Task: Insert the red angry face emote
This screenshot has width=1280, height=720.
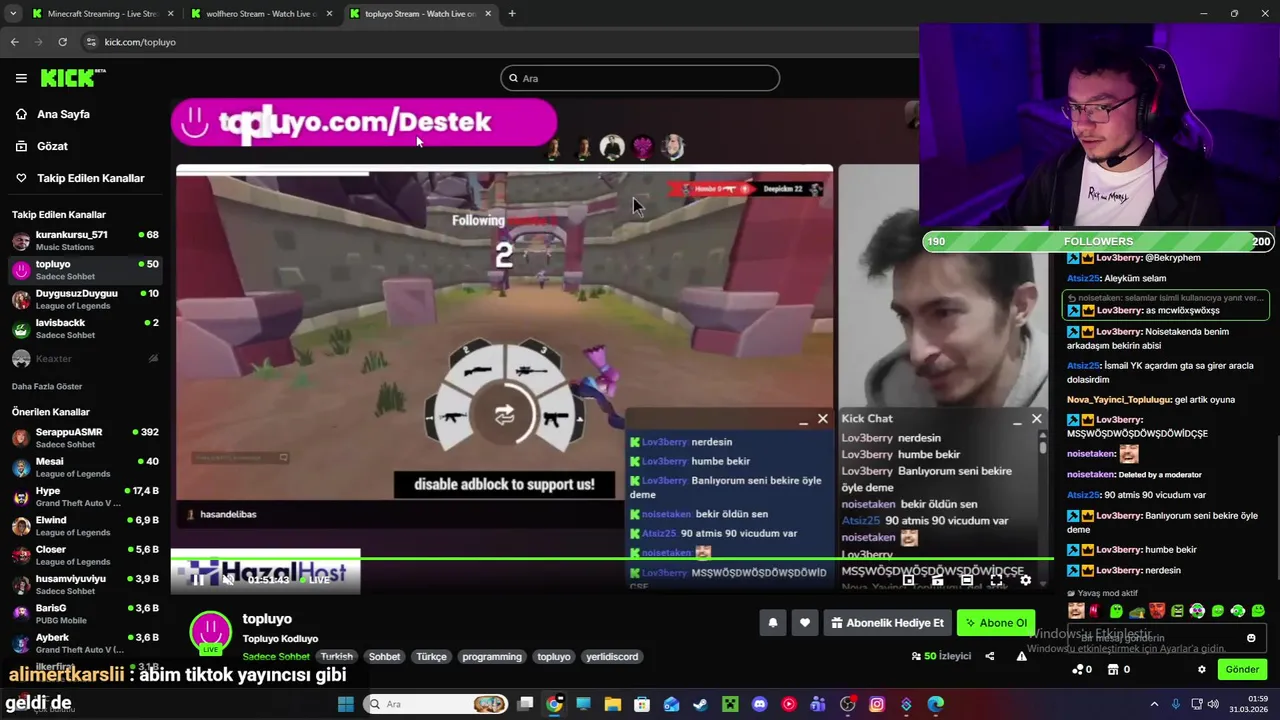Action: 1157,610
